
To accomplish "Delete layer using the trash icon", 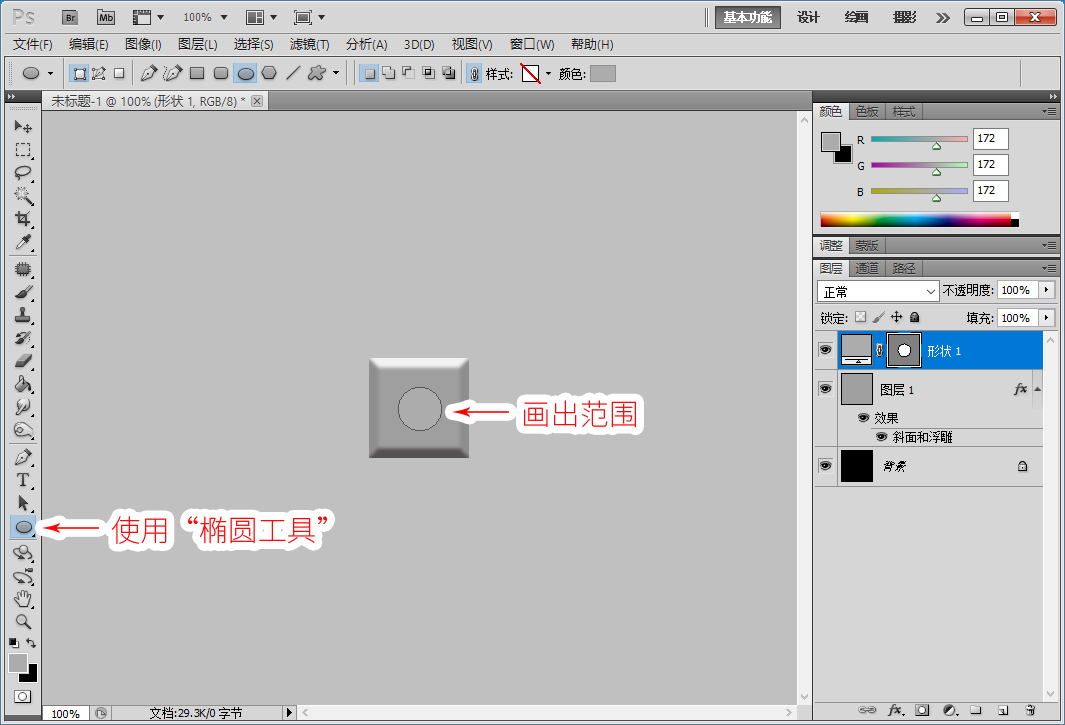I will 1030,710.
